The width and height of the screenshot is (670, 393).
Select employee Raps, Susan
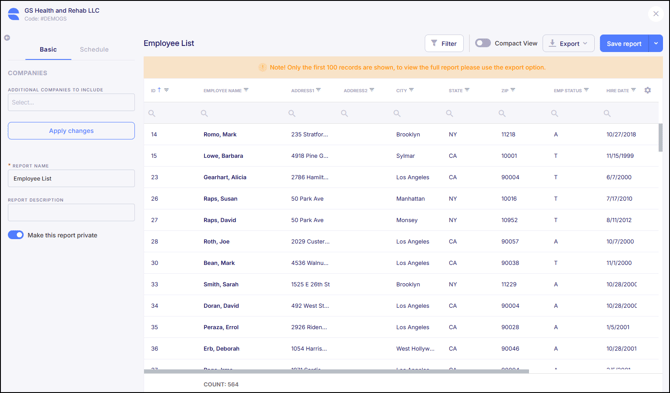[220, 199]
